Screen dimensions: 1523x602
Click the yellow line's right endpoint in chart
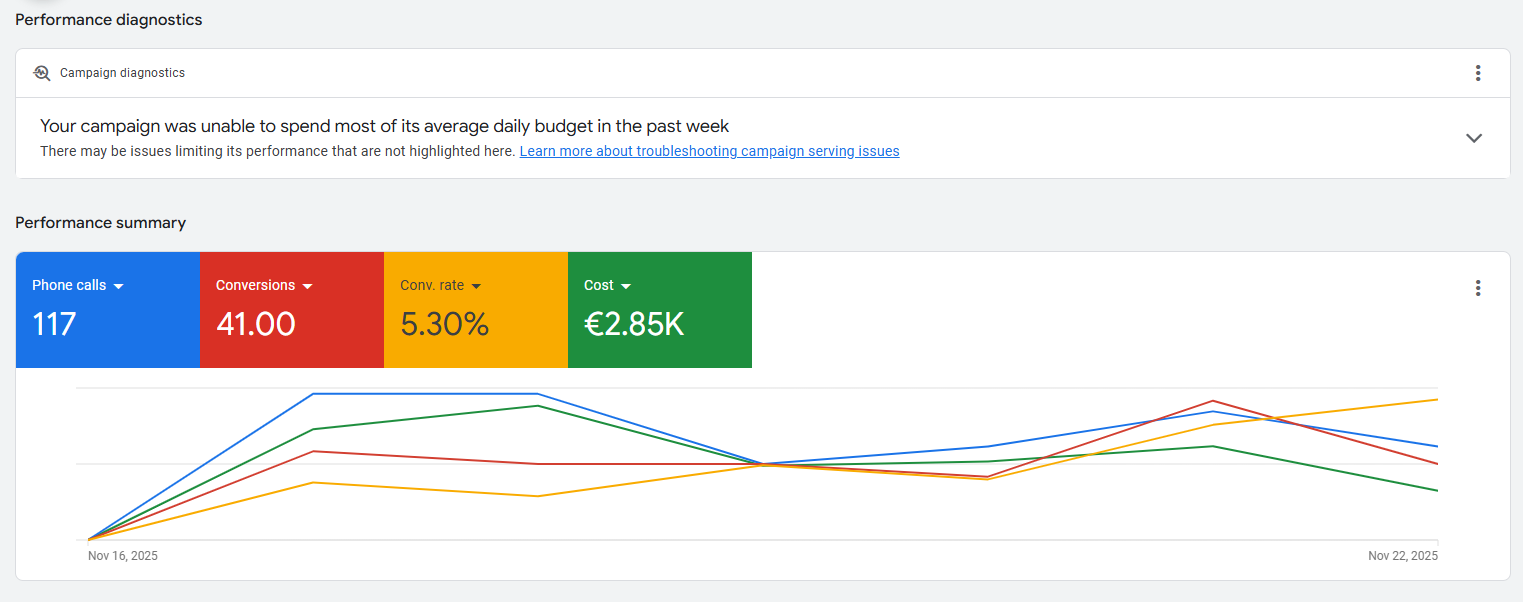1436,400
